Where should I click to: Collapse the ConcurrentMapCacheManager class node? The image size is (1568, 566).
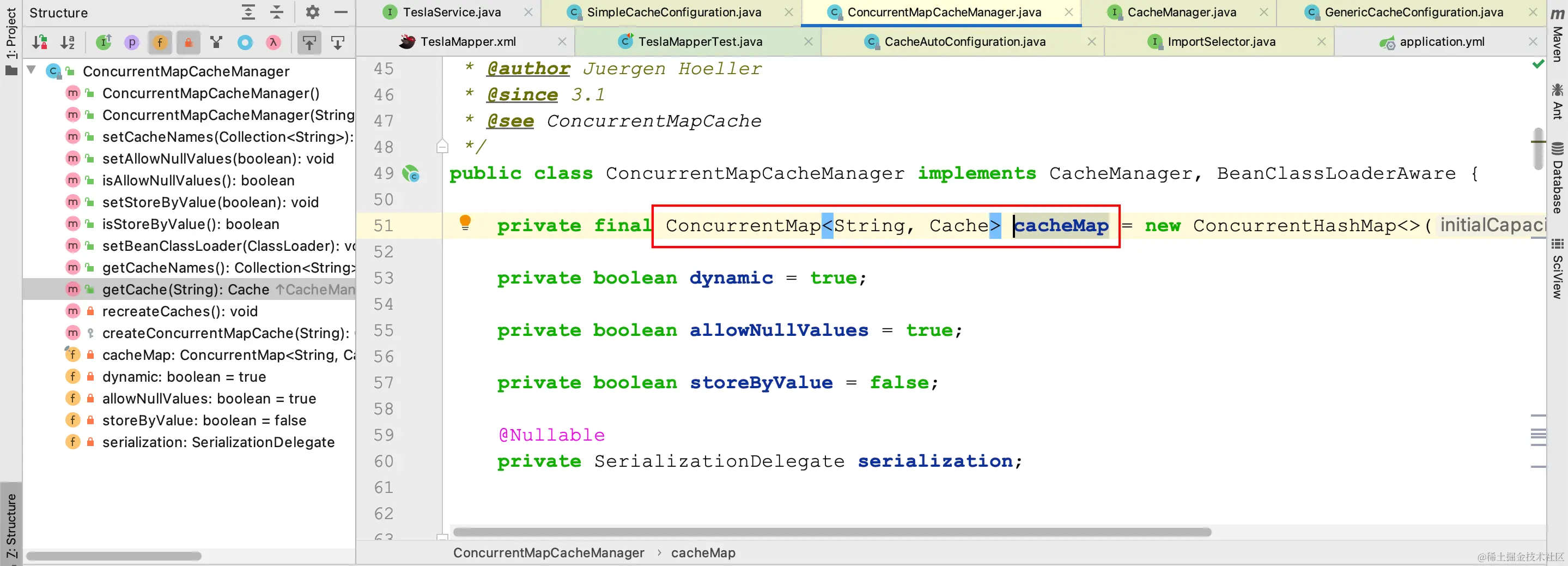pyautogui.click(x=32, y=71)
